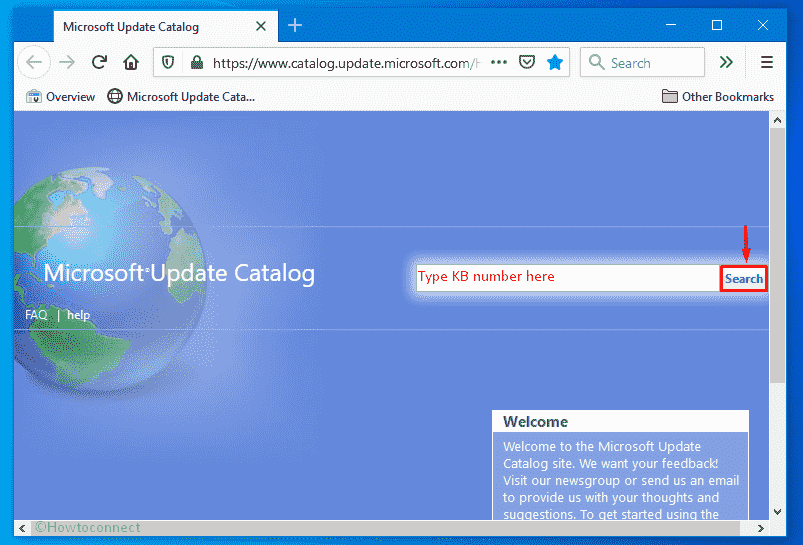Click the Microsoft Update Catalog page title

tap(179, 273)
